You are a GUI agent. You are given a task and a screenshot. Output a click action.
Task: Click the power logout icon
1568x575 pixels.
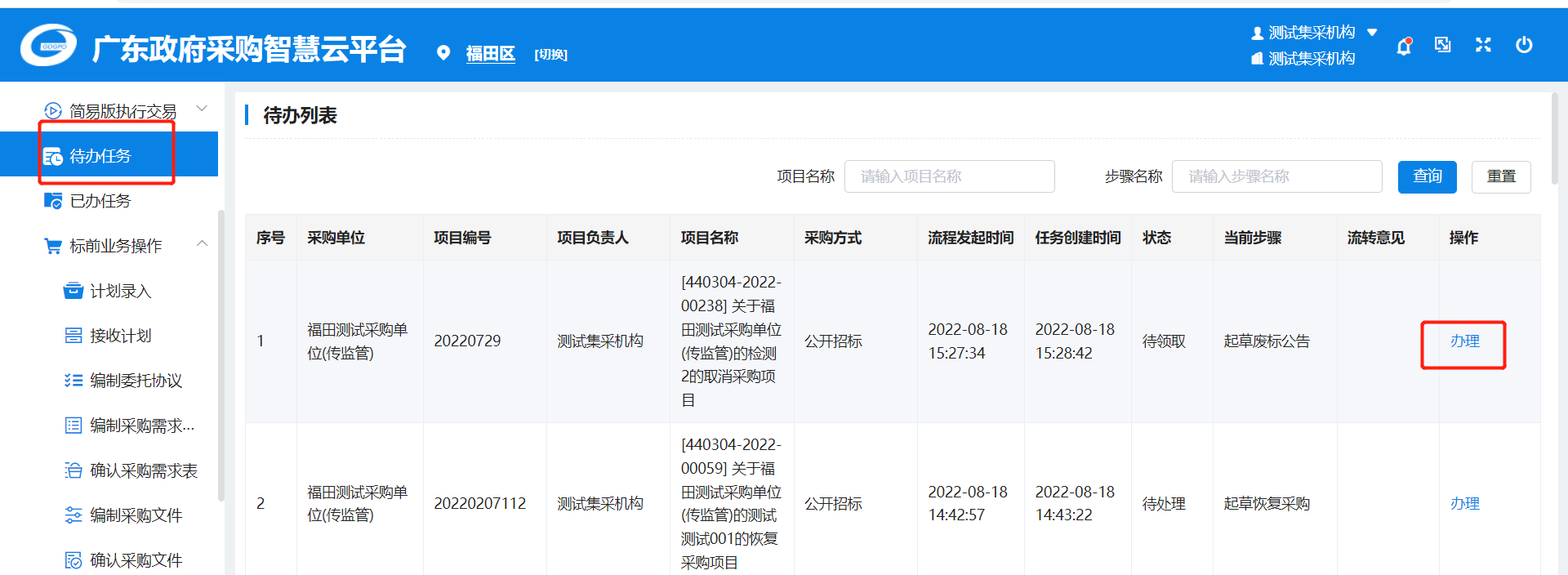point(1524,45)
